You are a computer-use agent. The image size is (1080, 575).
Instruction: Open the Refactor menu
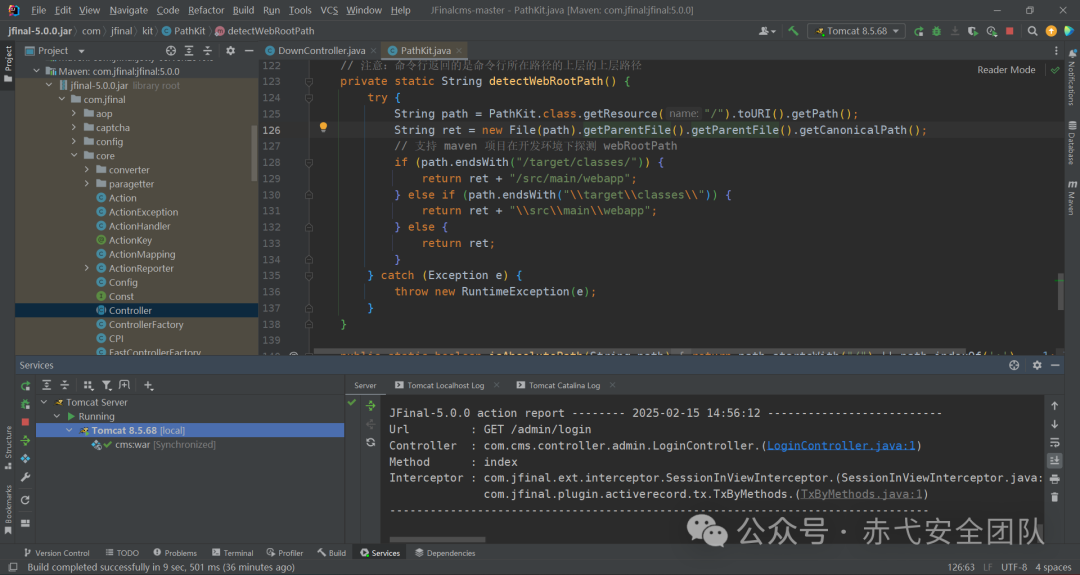click(x=206, y=10)
